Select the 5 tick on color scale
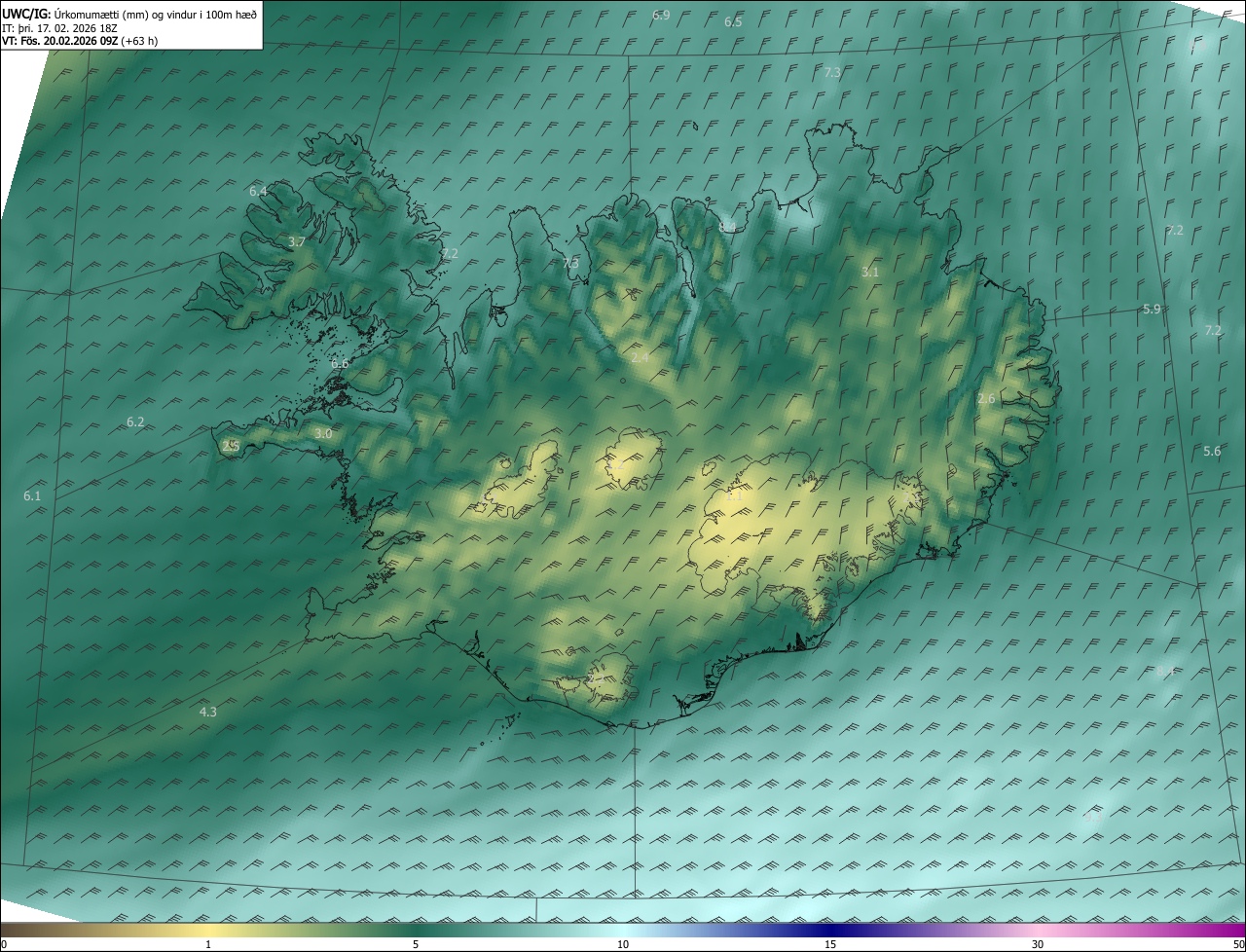The width and height of the screenshot is (1246, 952). tap(416, 944)
